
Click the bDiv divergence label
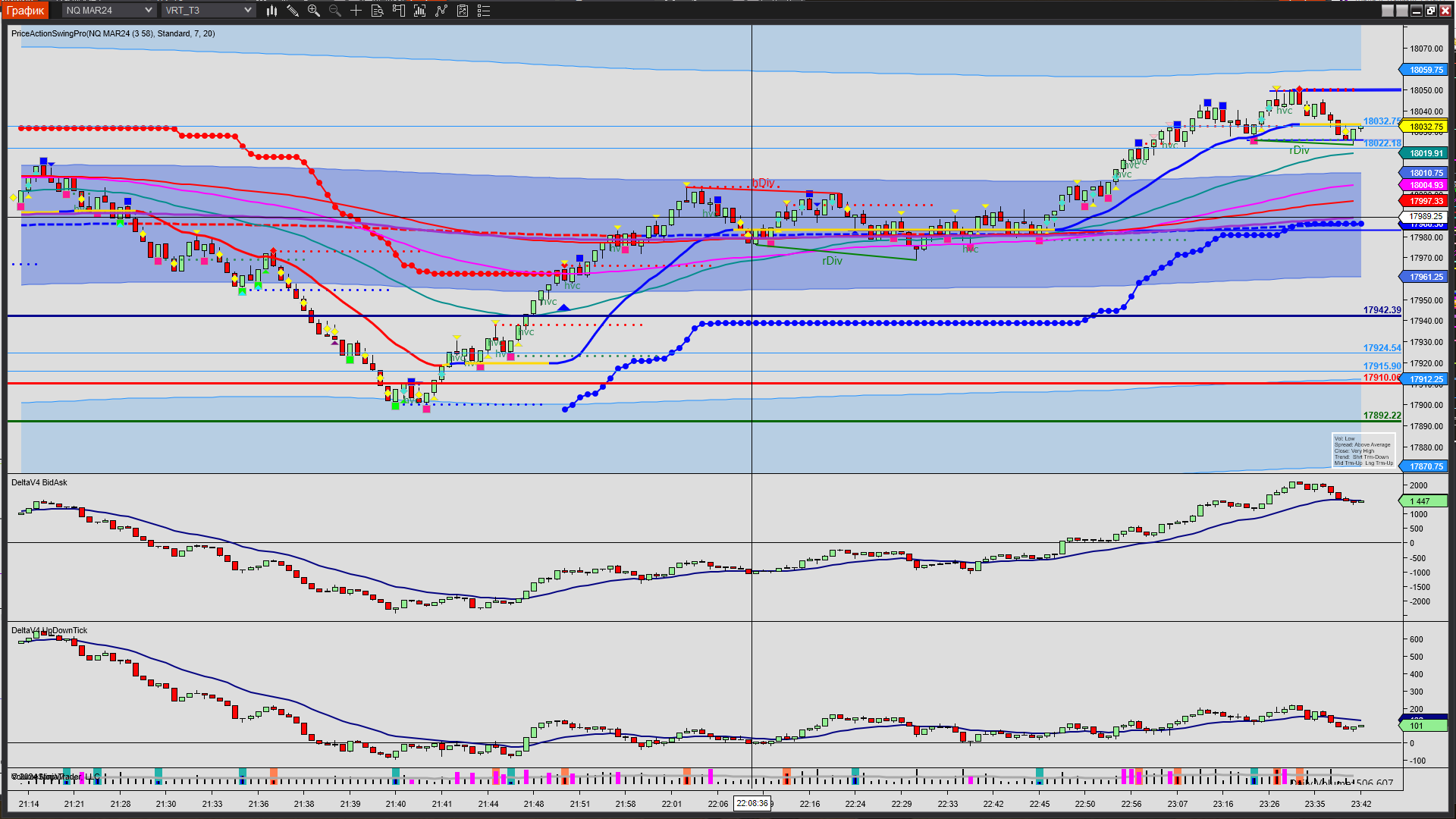(764, 183)
